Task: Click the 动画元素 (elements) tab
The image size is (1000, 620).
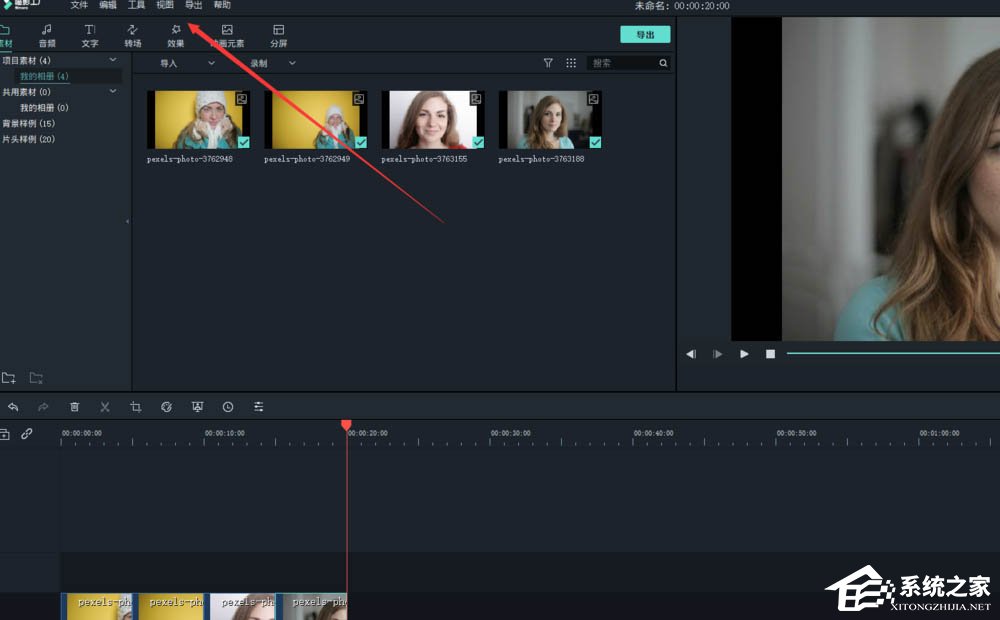Action: point(227,36)
